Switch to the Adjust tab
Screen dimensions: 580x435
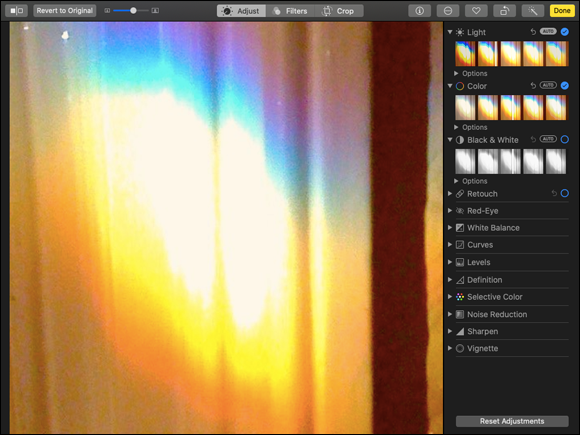(x=241, y=11)
